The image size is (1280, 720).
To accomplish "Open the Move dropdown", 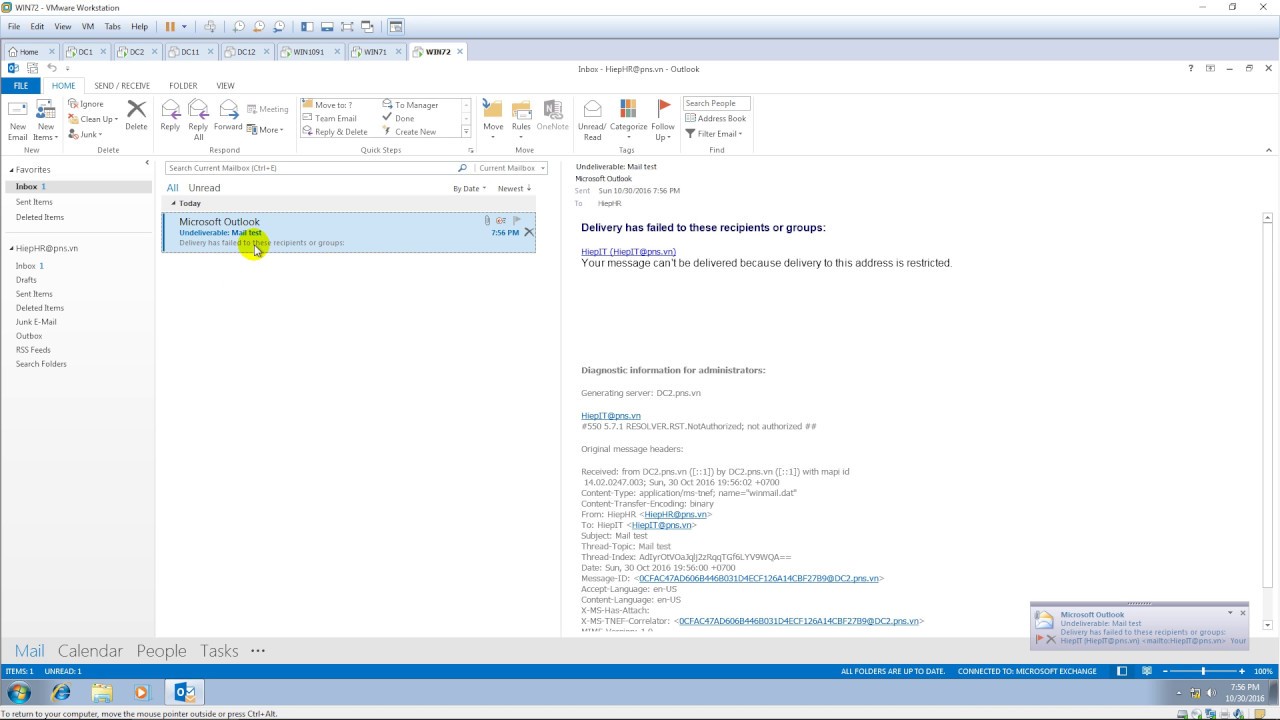I will (493, 116).
